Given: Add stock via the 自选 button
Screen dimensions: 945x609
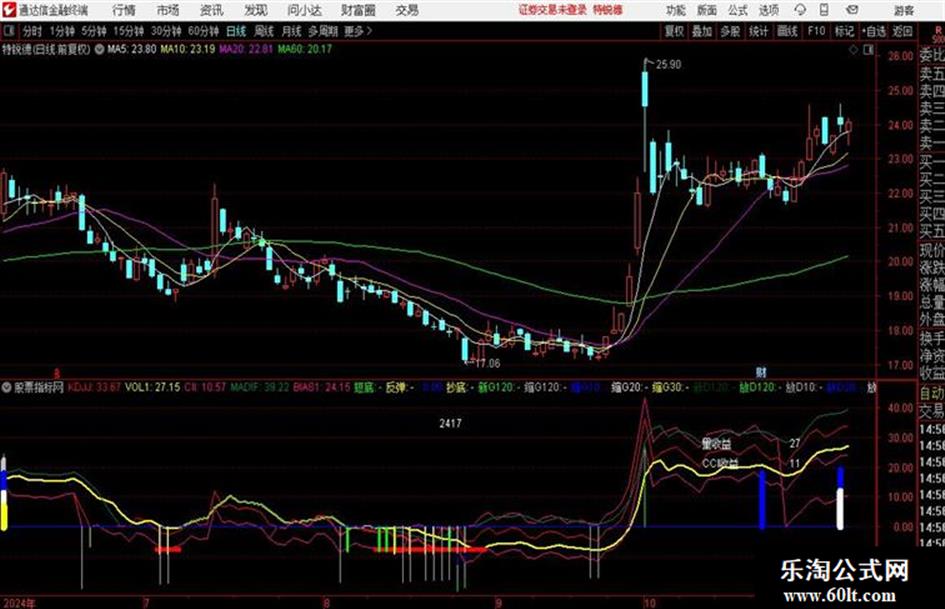Looking at the screenshot, I should point(873,31).
